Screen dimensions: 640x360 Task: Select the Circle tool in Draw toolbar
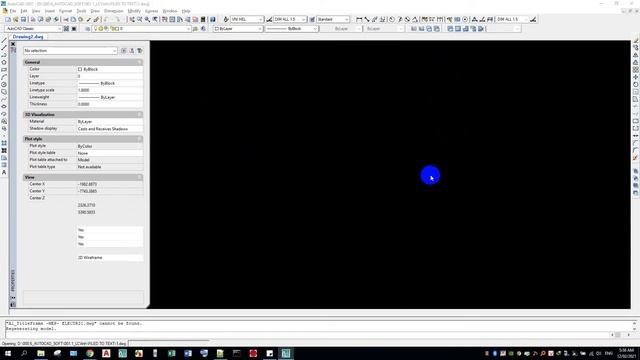pos(4,84)
